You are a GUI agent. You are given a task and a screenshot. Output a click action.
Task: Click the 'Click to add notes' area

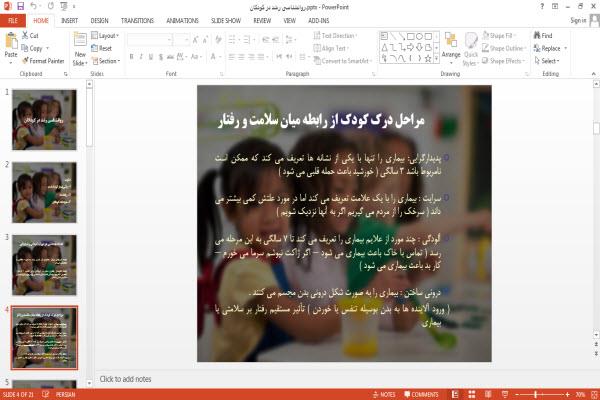pos(126,379)
